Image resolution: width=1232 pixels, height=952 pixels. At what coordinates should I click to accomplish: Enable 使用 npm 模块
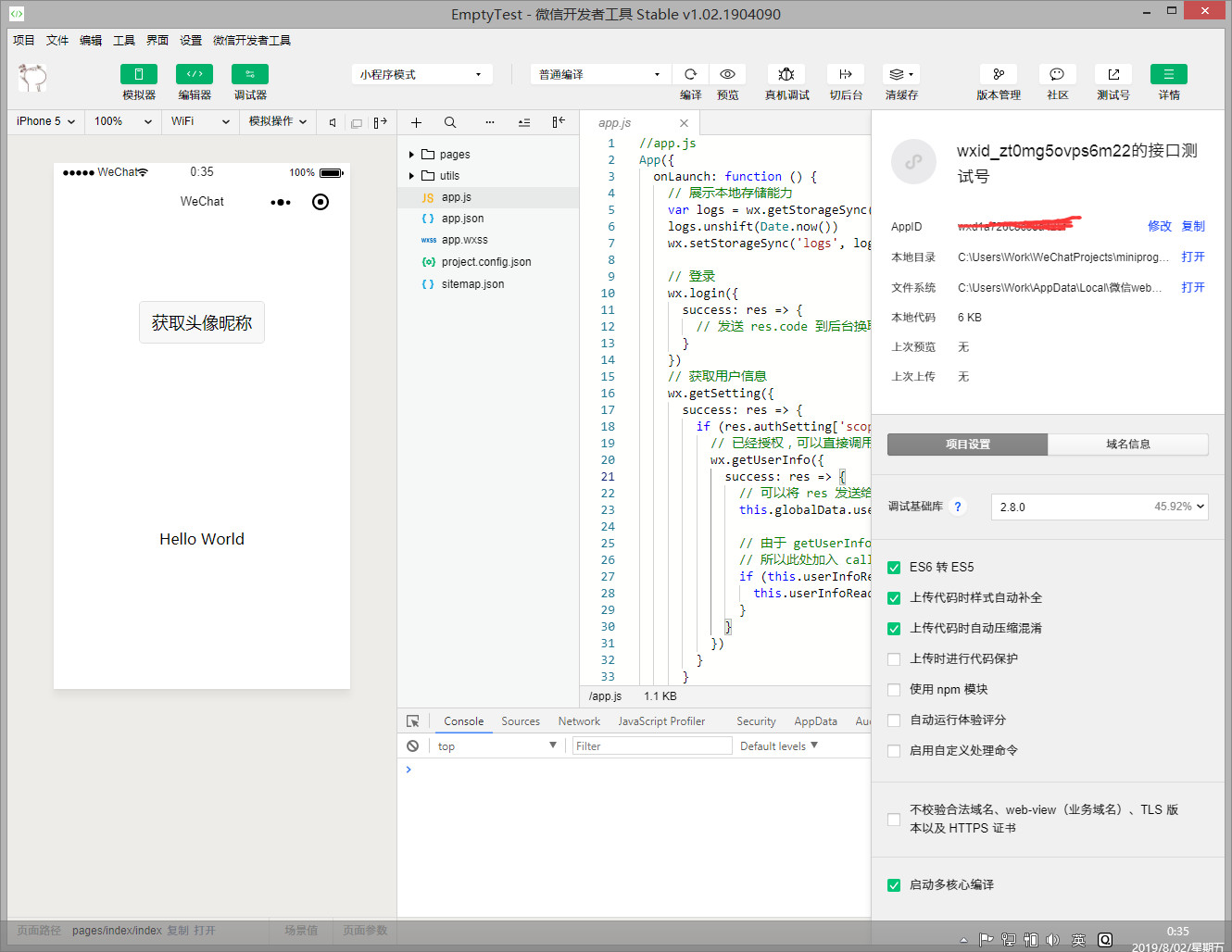(x=894, y=690)
